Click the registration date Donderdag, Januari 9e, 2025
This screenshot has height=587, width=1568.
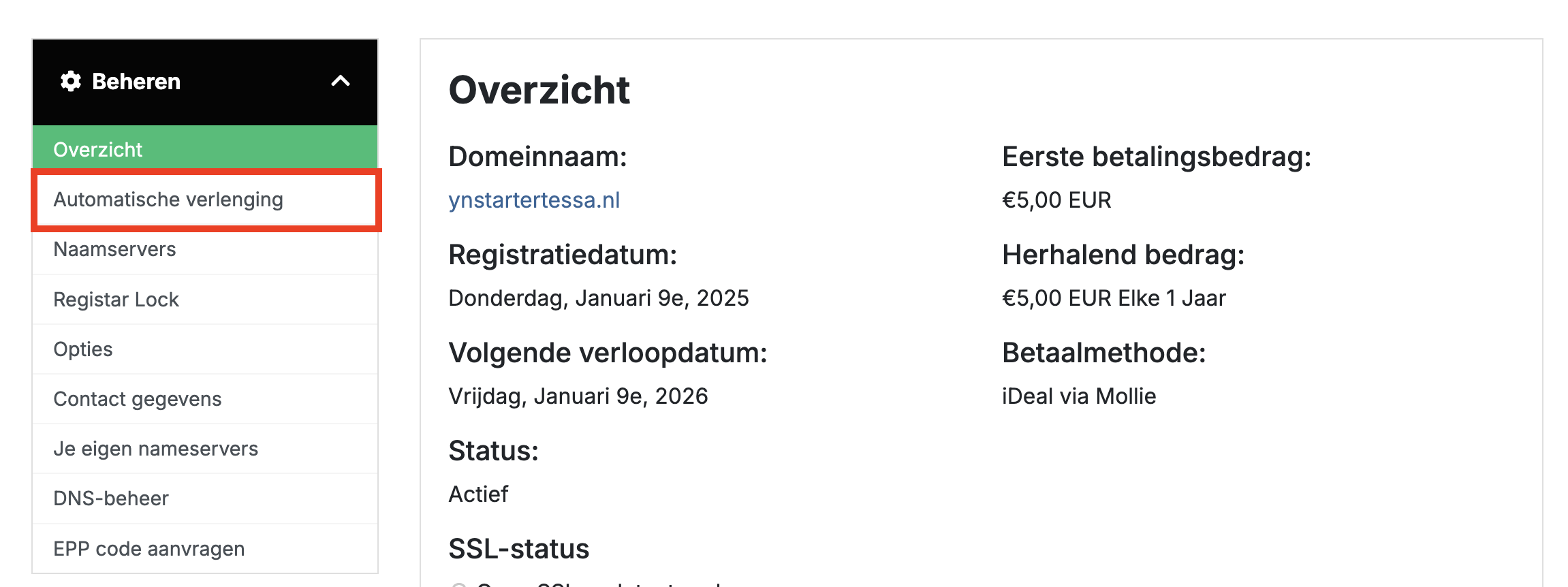point(598,298)
